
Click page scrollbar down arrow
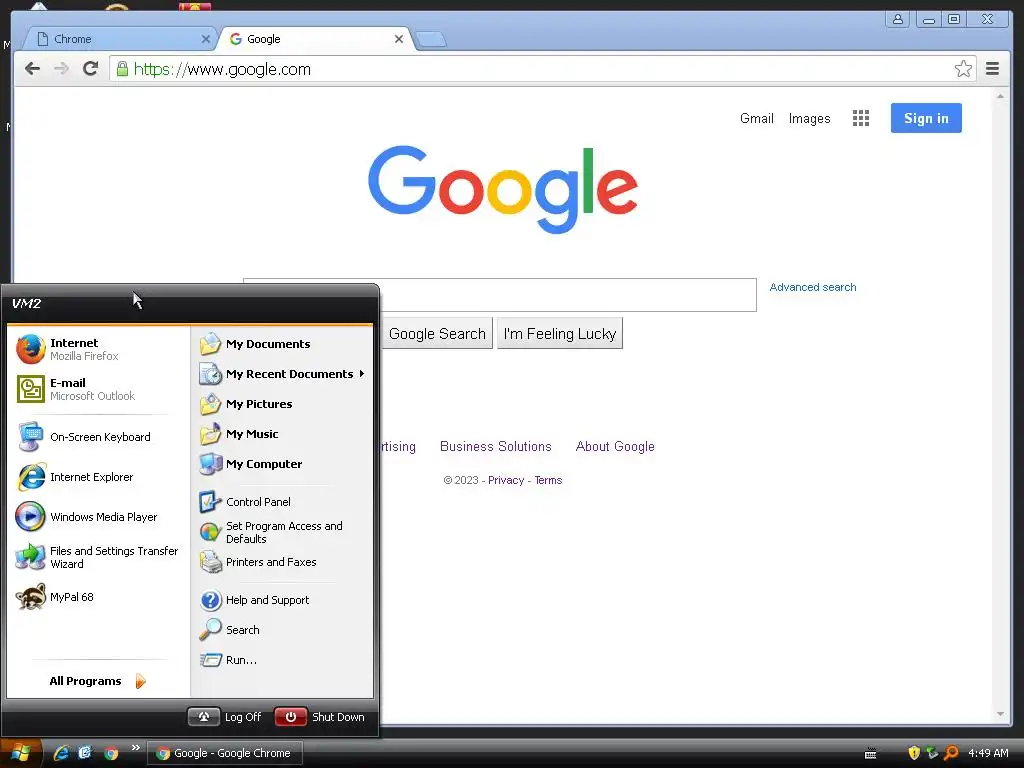(1000, 714)
